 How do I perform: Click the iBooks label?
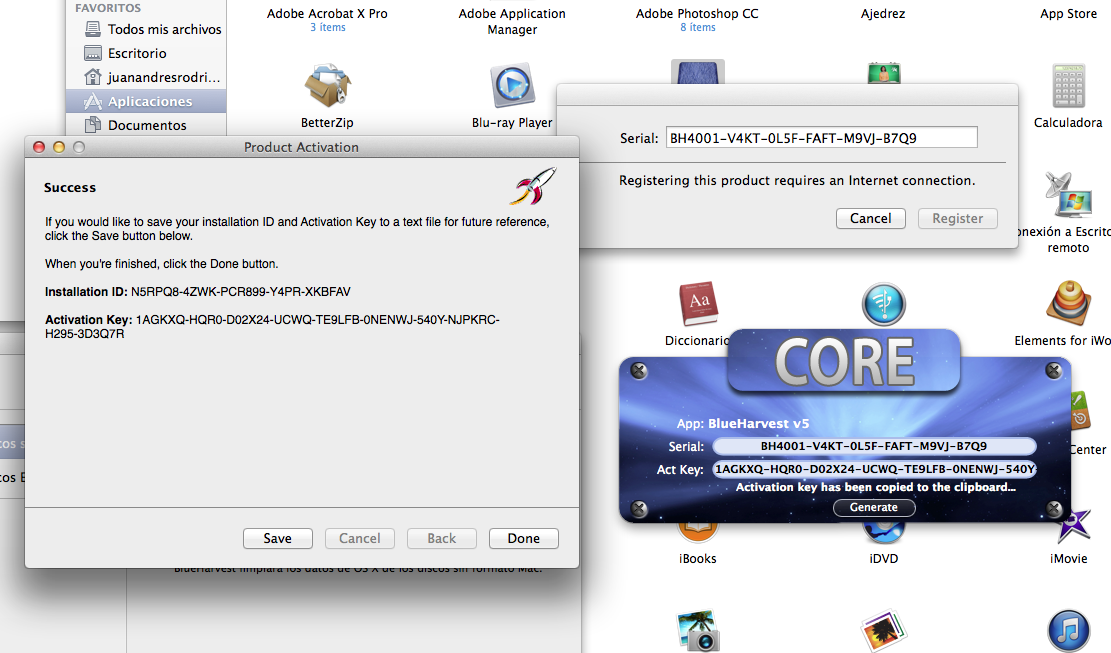pyautogui.click(x=698, y=559)
